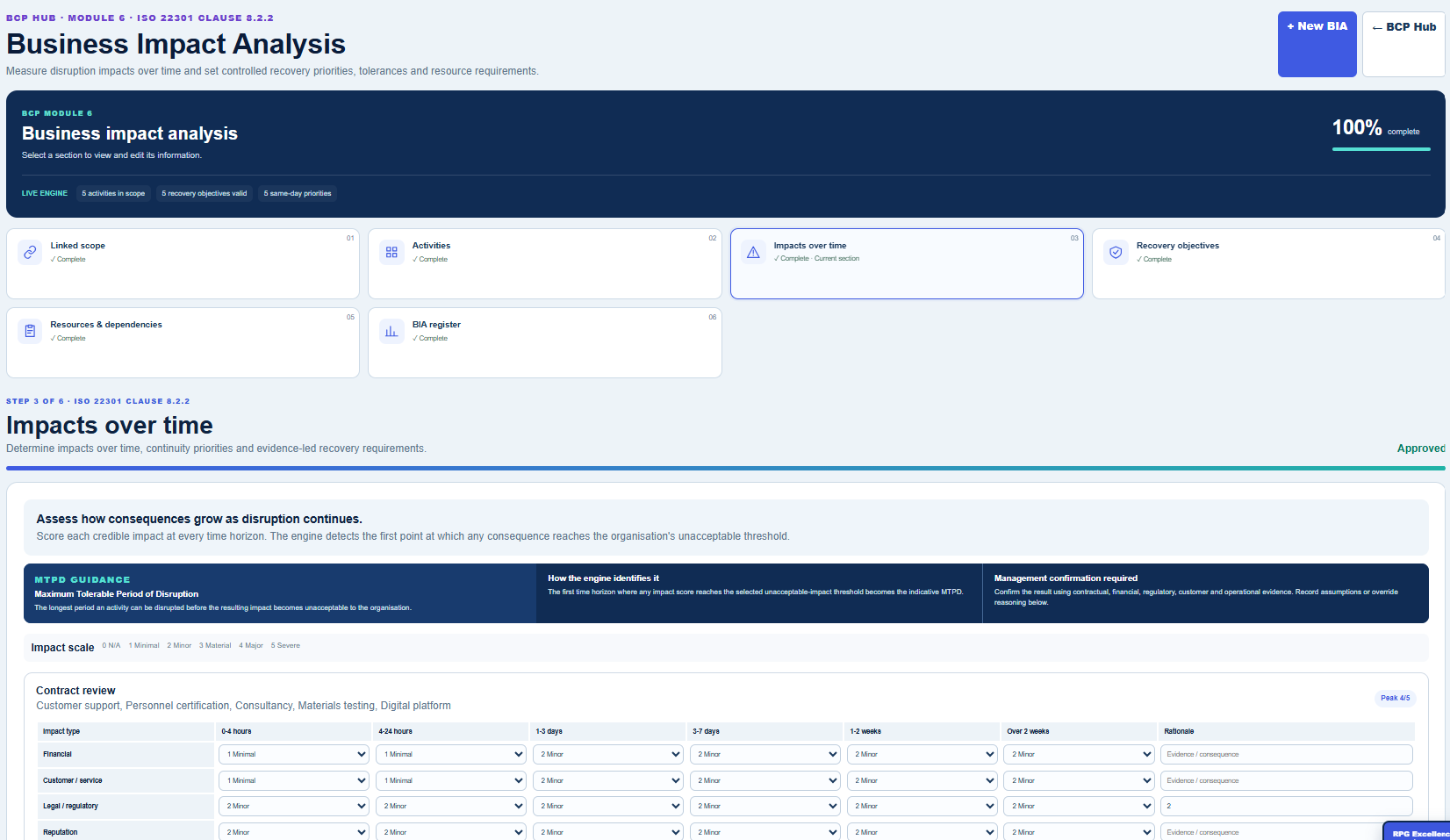Image resolution: width=1450 pixels, height=840 pixels.
Task: Click the LIVE ENGINE label
Action: click(45, 193)
